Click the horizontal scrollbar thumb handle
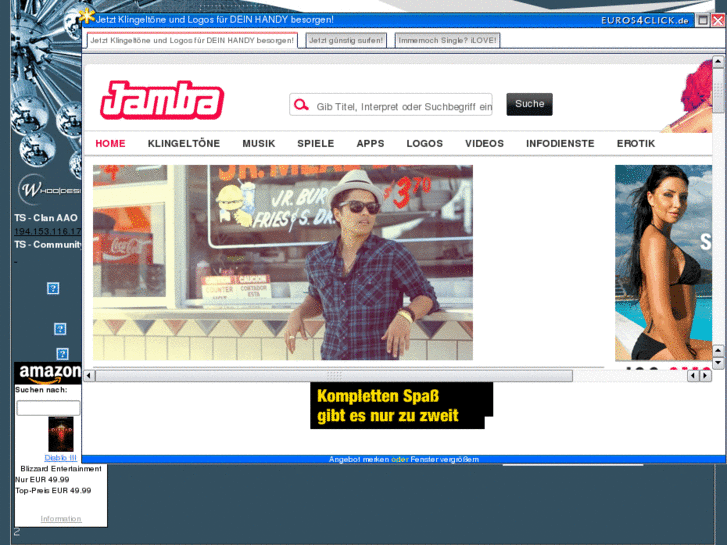Image resolution: width=727 pixels, height=545 pixels. tap(334, 375)
